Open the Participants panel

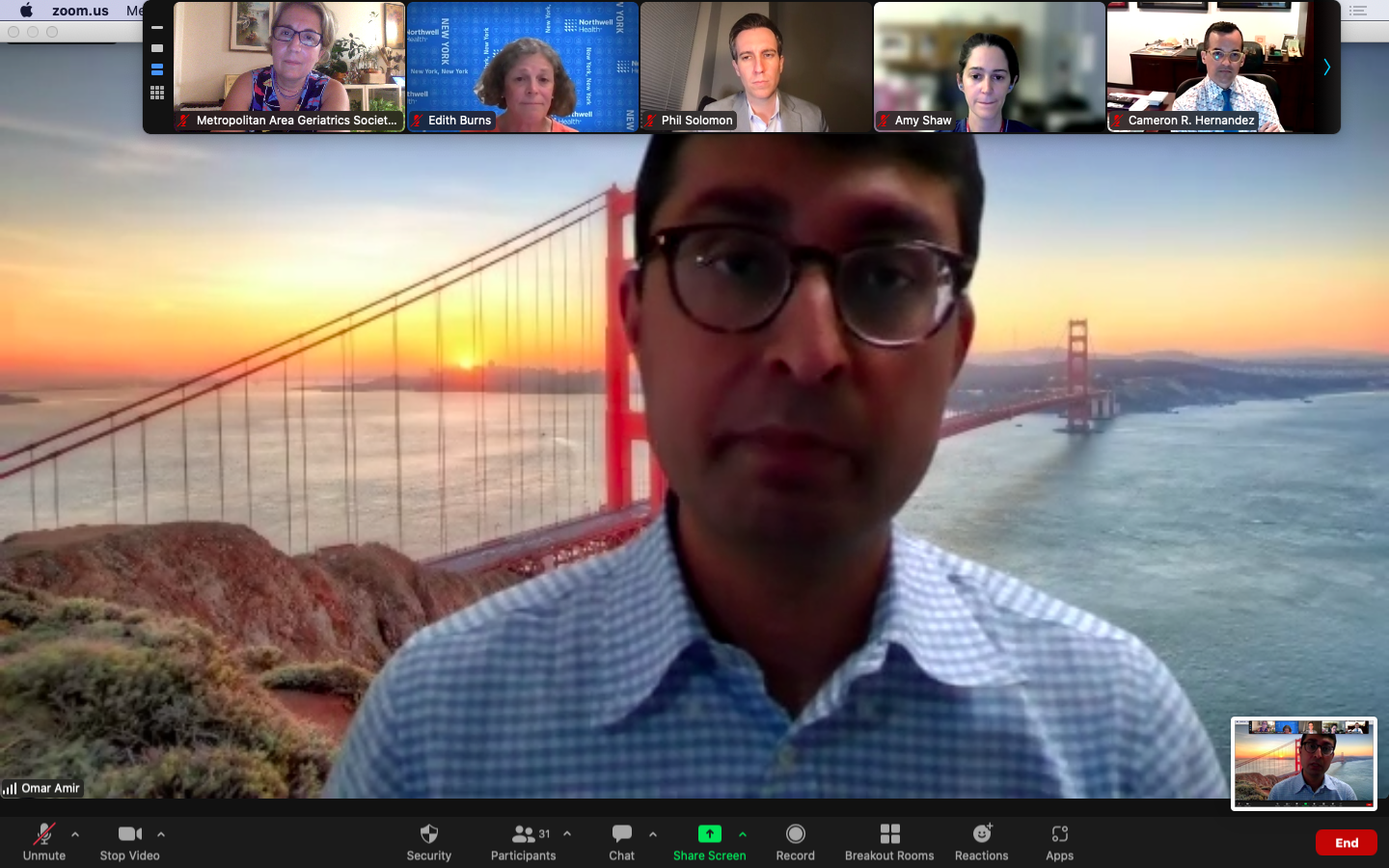point(523,842)
